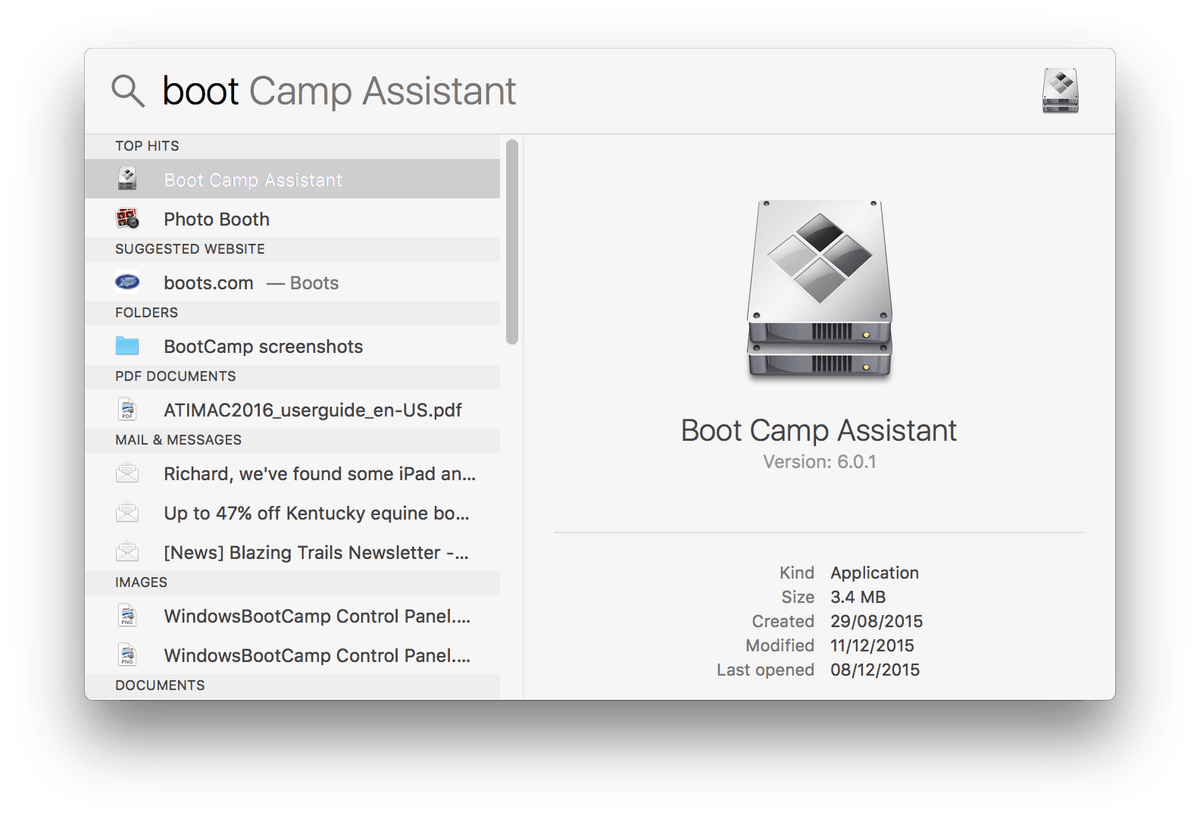Viewport: 1200px width, 821px height.
Task: Open first WindowsBootCamp Control Panel image
Action: [x=316, y=616]
